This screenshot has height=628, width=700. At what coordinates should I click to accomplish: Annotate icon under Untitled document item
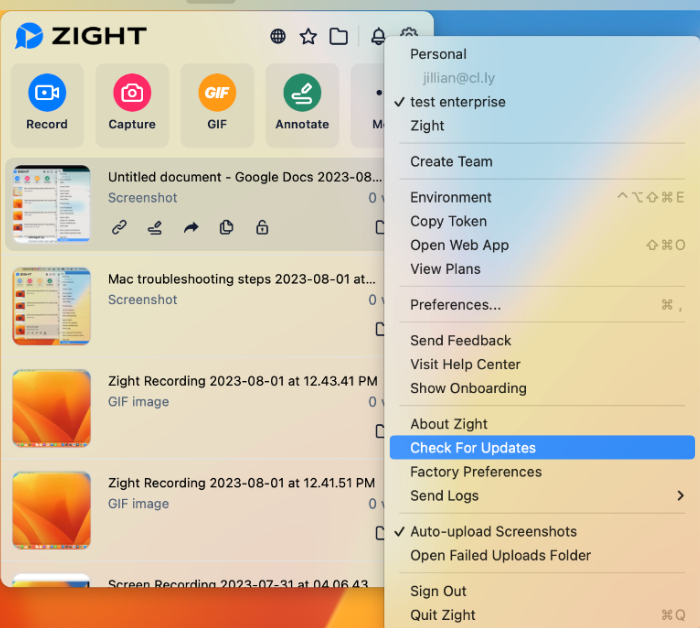point(154,228)
